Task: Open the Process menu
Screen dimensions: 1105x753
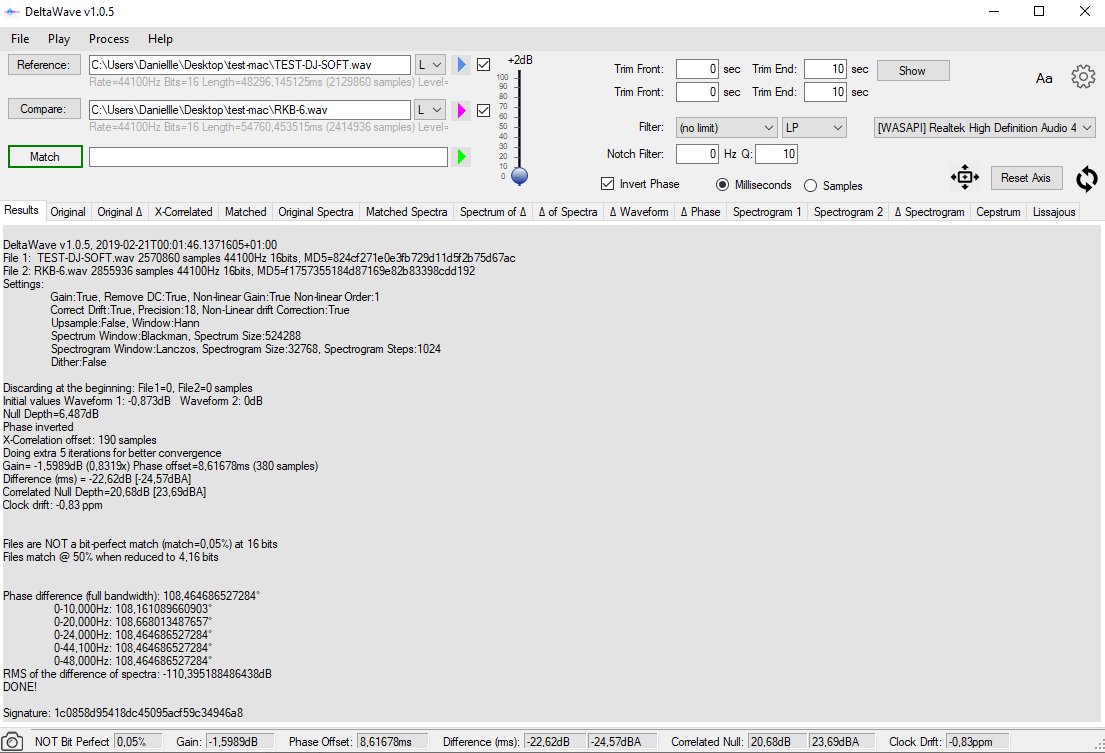Action: coord(109,39)
